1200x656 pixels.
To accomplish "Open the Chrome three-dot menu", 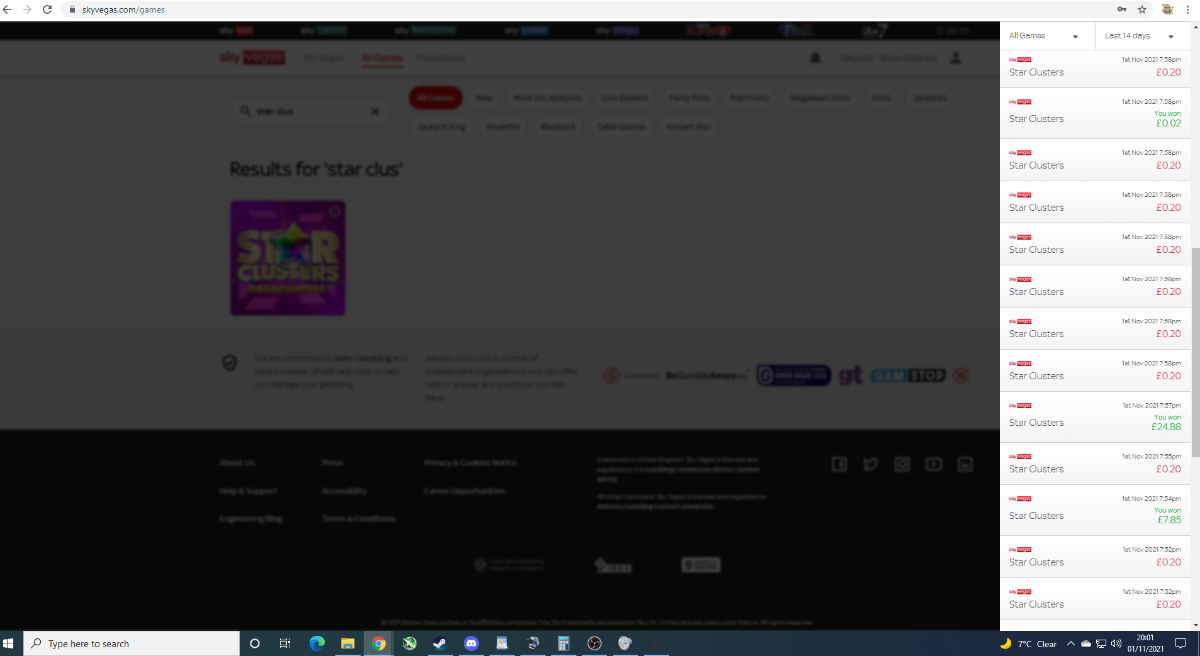I will pos(1187,9).
